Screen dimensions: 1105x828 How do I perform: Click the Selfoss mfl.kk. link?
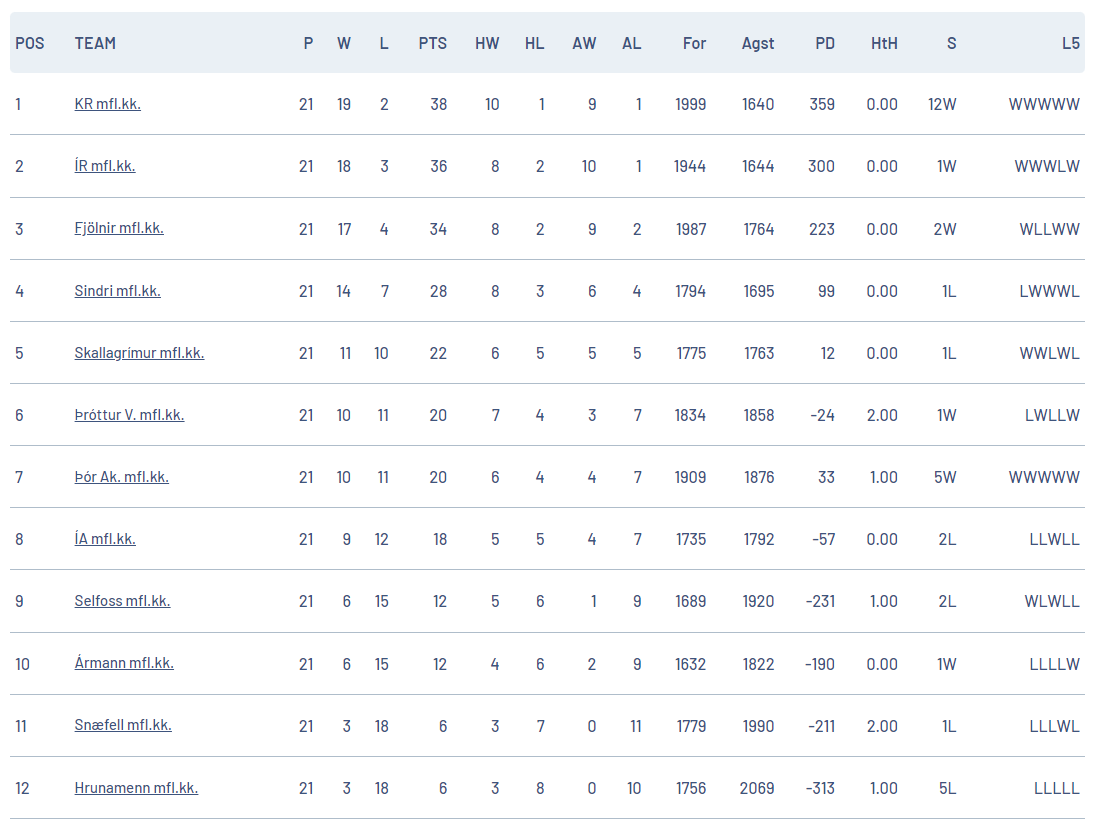[x=122, y=601]
